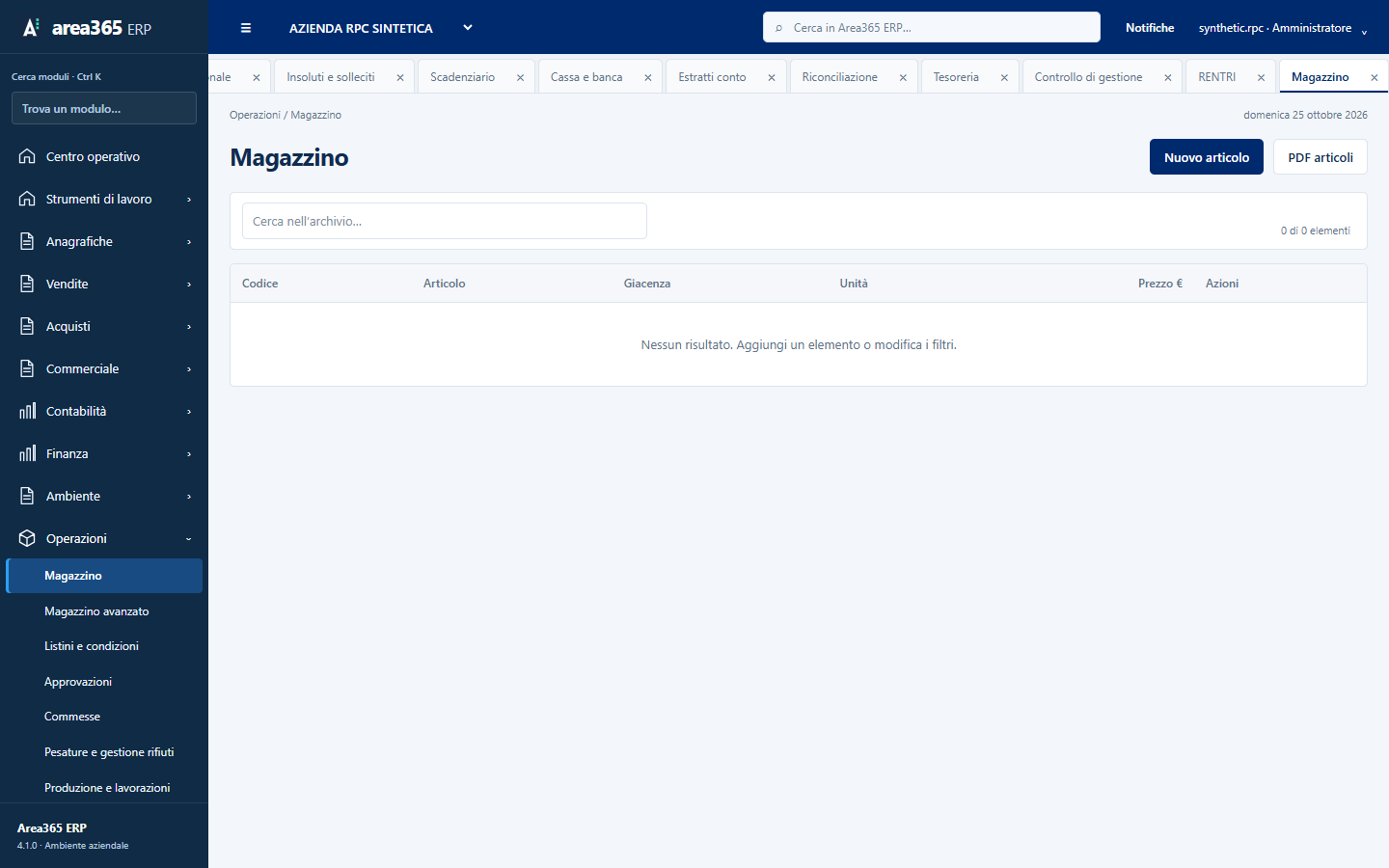Click the PDF articoli button

click(1321, 157)
